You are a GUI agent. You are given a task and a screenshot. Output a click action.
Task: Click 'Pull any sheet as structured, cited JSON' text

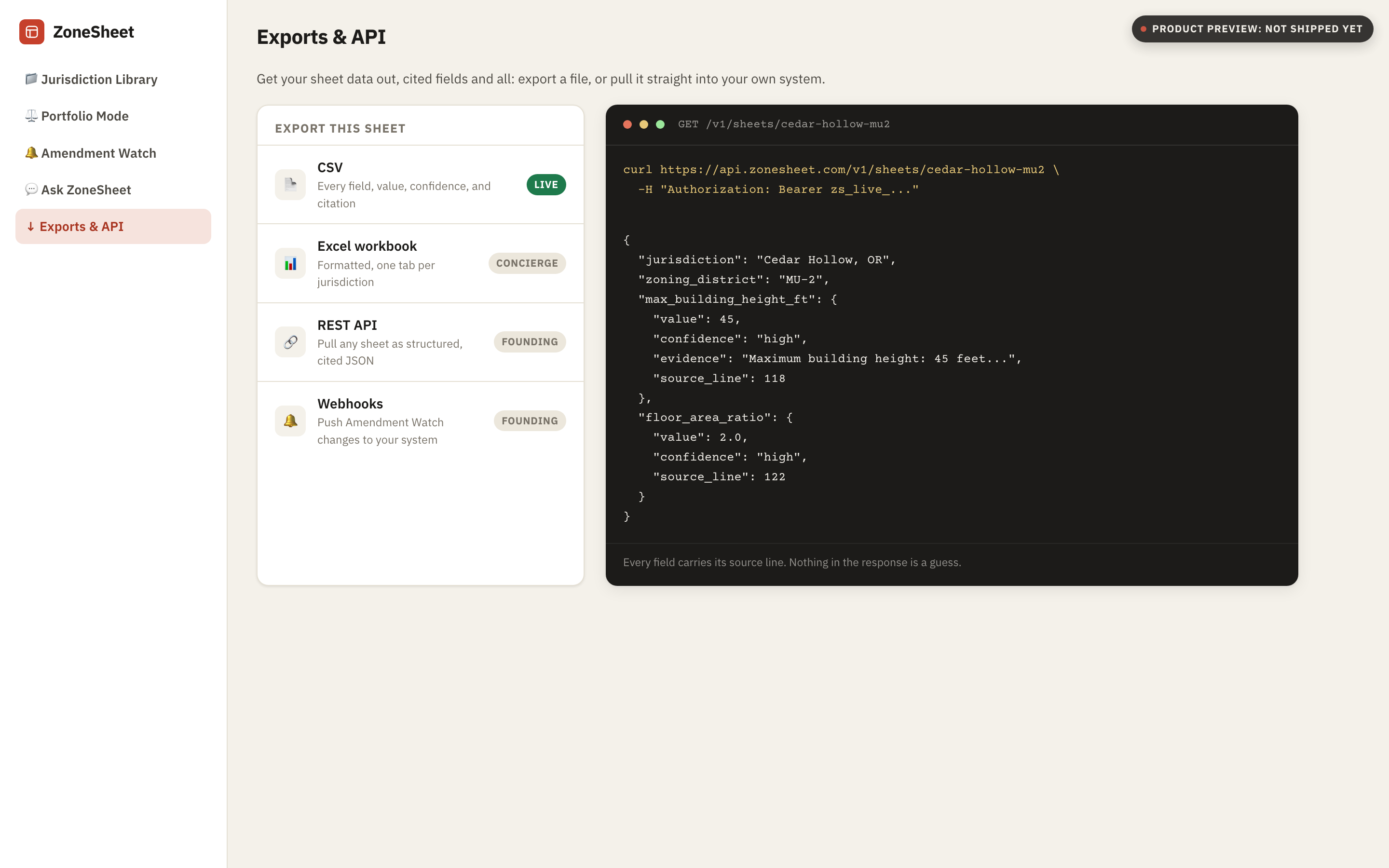(390, 352)
